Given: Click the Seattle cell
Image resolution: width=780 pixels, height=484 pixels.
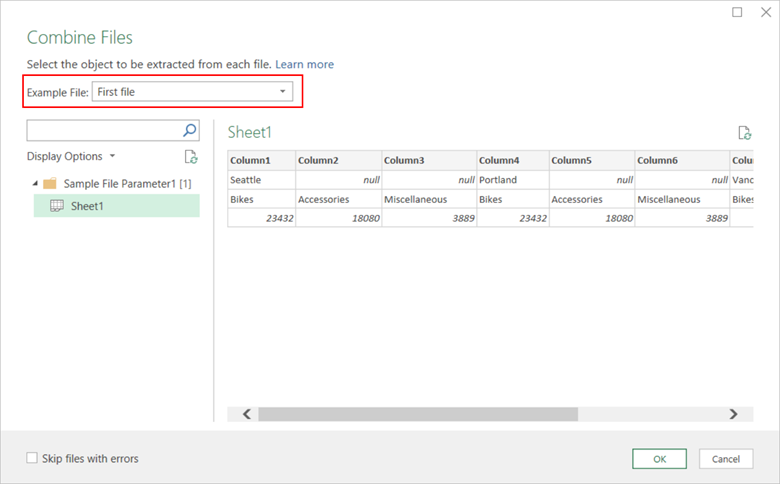Looking at the screenshot, I should click(x=262, y=180).
